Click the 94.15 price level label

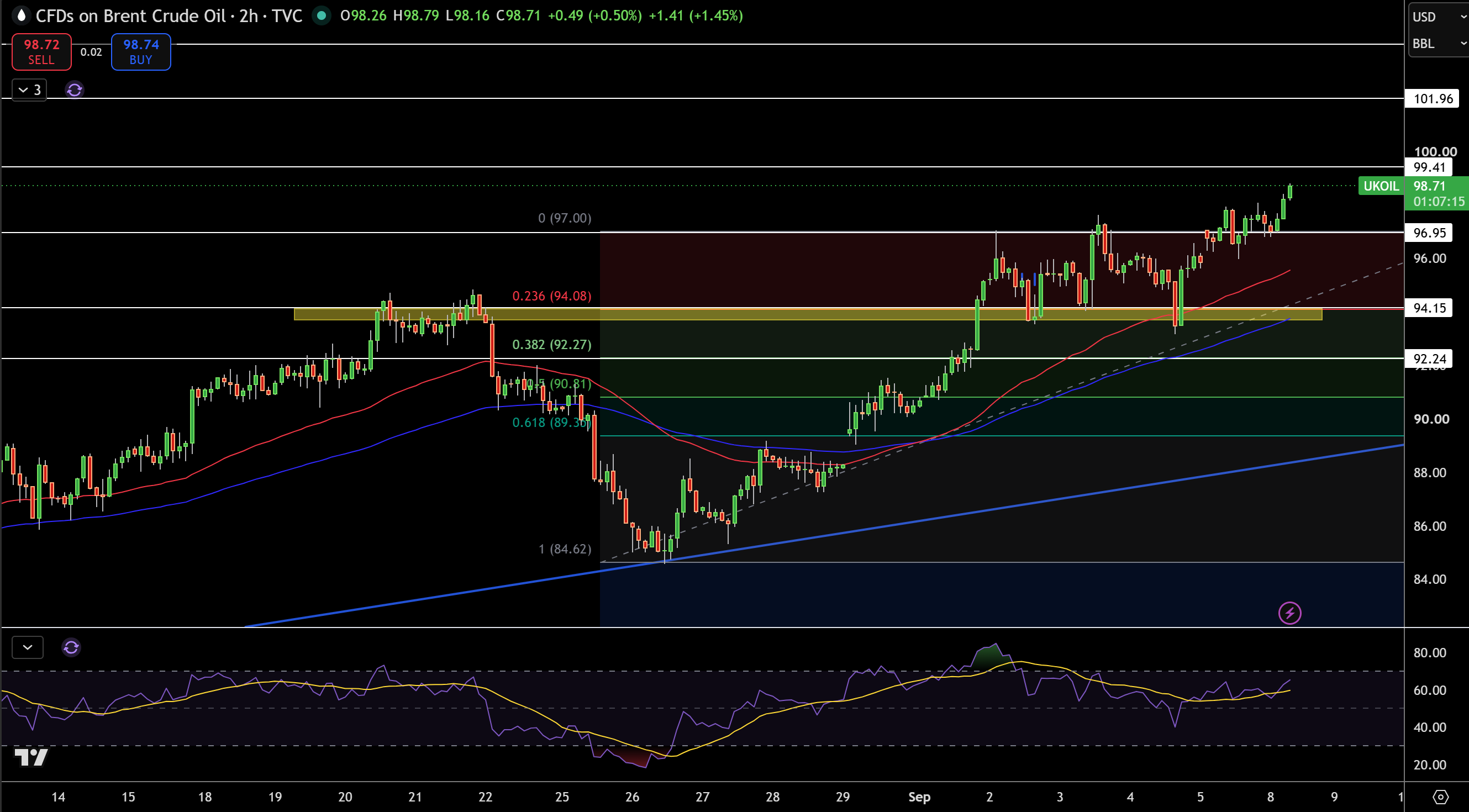coord(1429,308)
